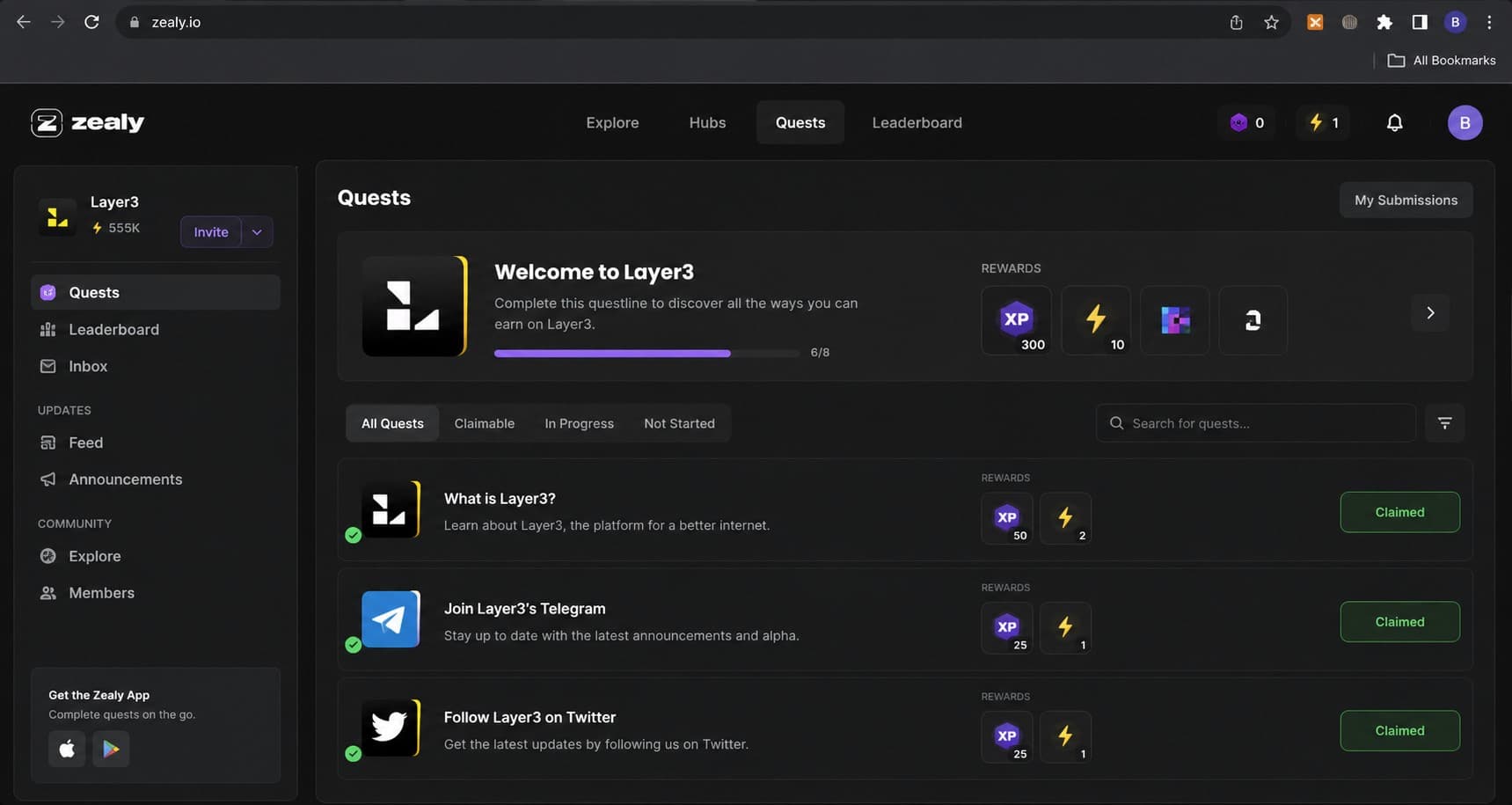Screen dimensions: 1512x805
Task: Open Quests in the left sidebar
Action: 156,292
